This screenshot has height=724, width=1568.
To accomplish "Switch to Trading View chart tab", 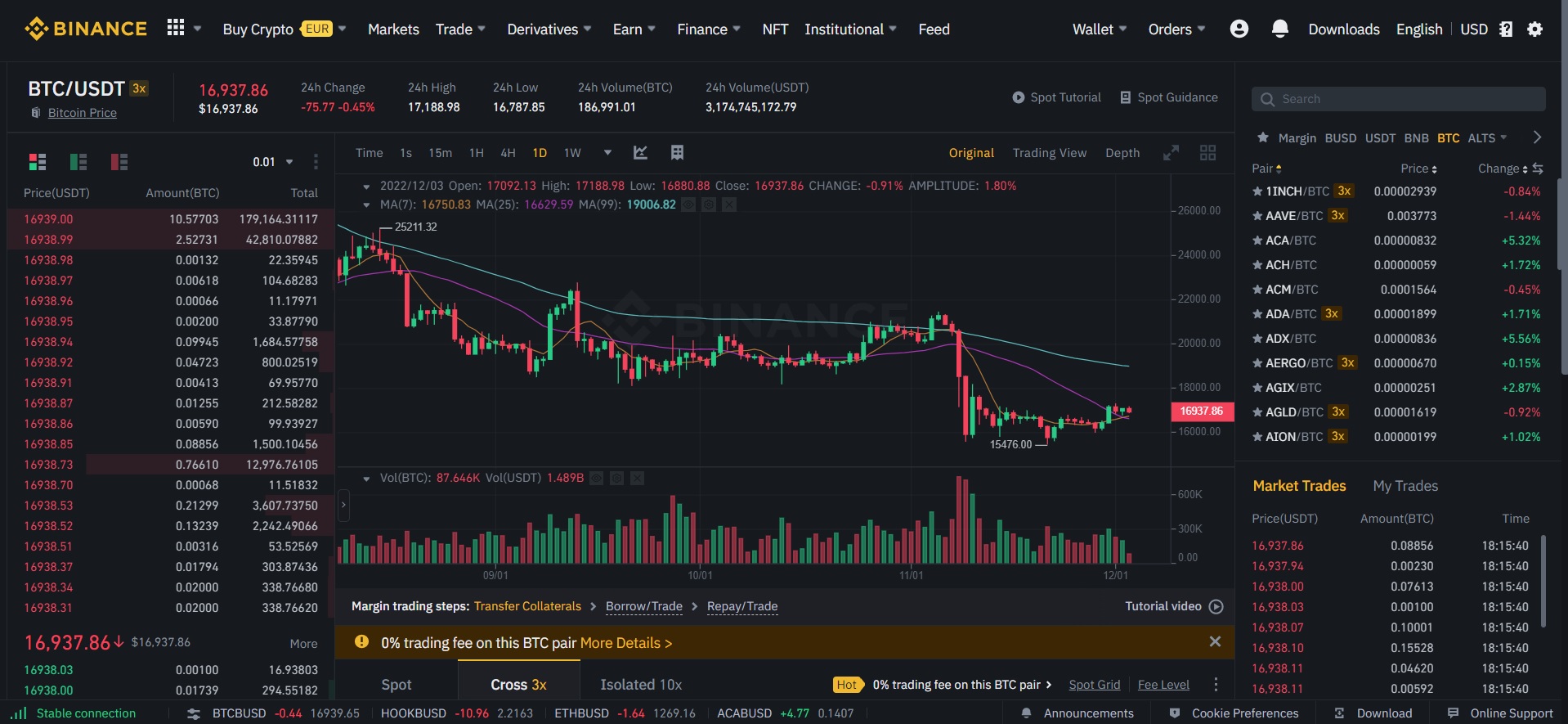I will [x=1049, y=153].
